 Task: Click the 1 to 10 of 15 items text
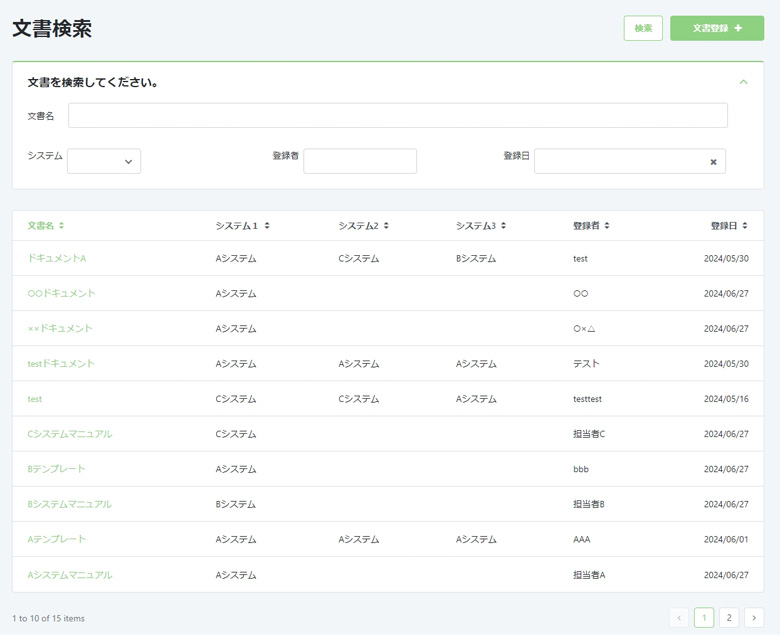click(x=48, y=619)
